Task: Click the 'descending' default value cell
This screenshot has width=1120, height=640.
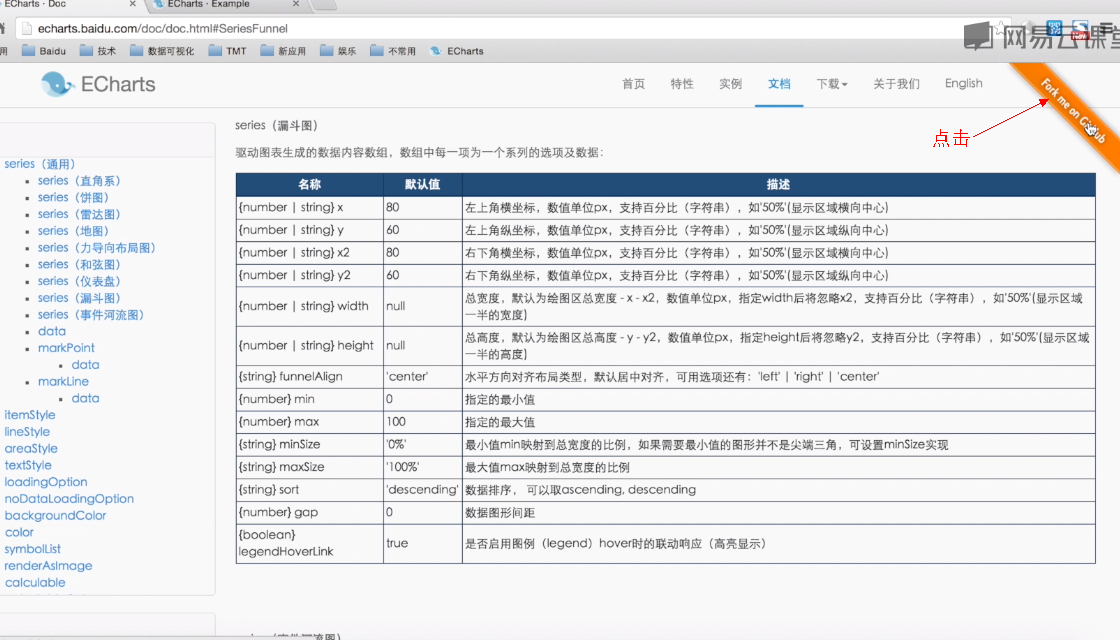Action: point(422,489)
